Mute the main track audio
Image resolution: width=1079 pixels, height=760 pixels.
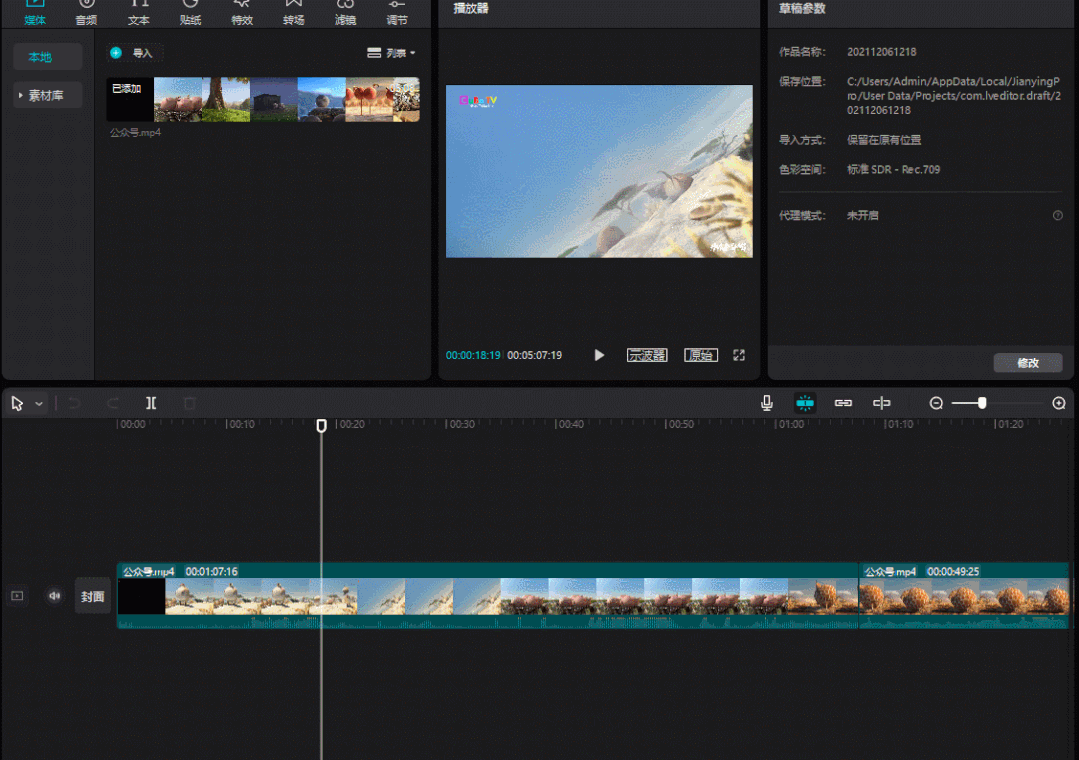(54, 595)
